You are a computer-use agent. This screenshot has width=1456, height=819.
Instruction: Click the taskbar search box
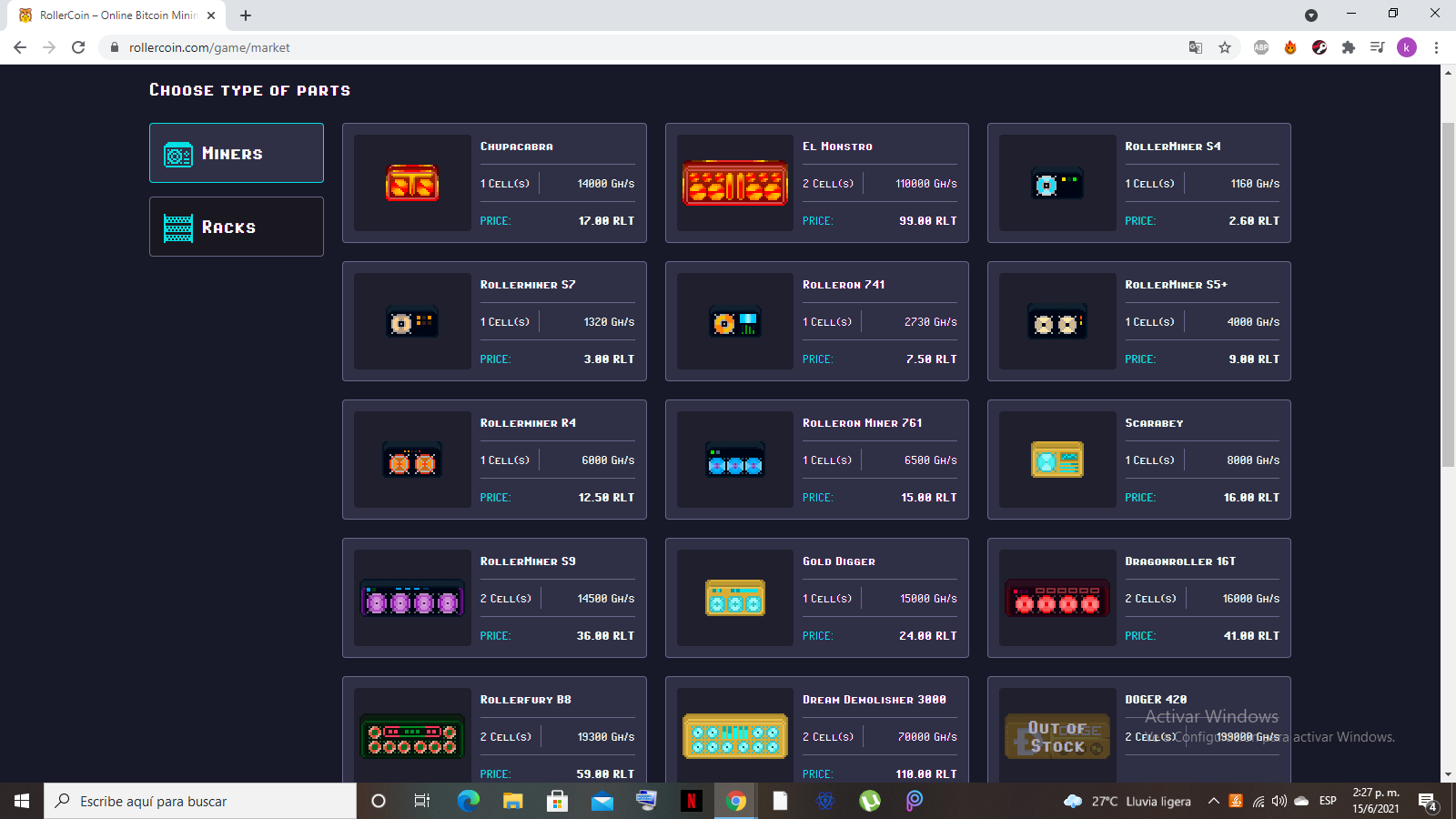[200, 801]
